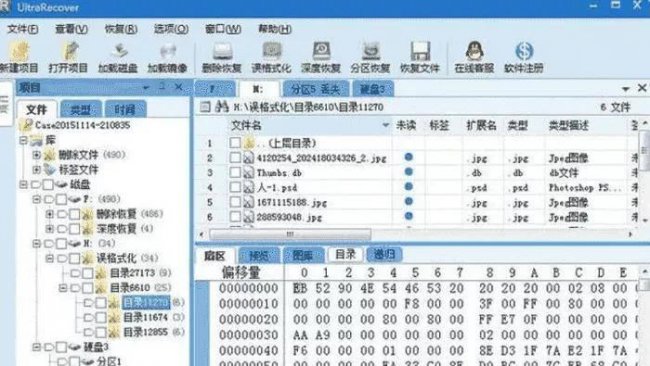
Task: Collapse the 误格式化 (34) node
Action: 50,259
